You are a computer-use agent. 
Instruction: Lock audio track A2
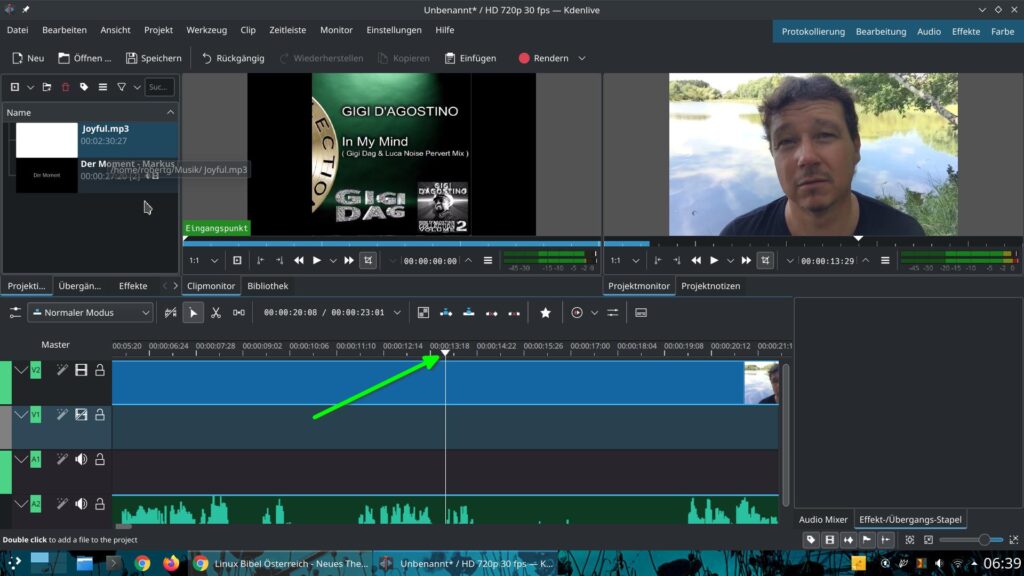pyautogui.click(x=100, y=504)
